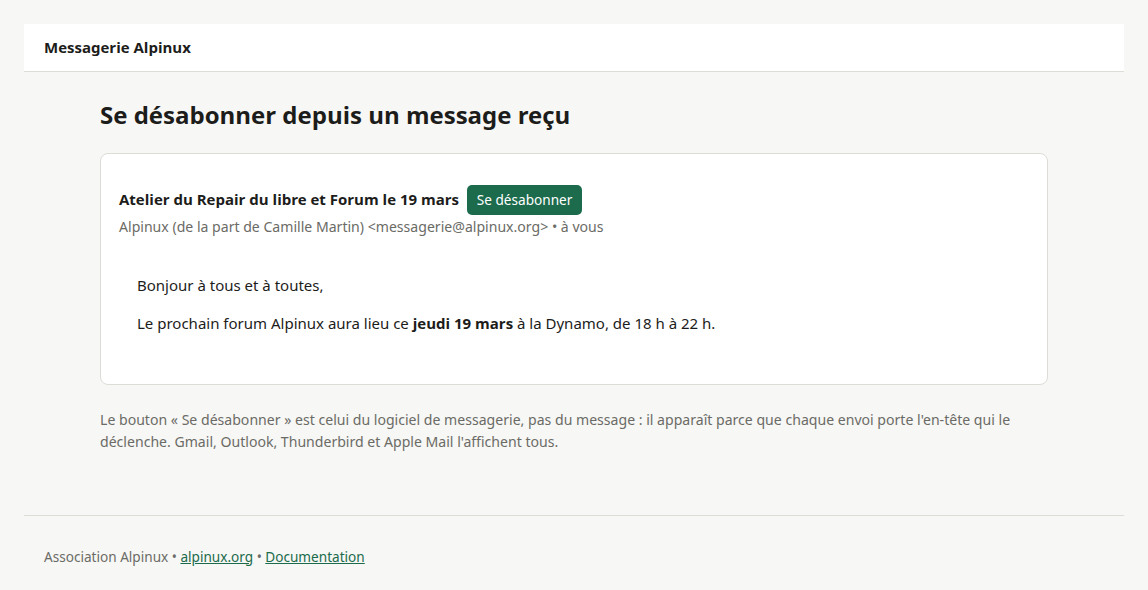The image size is (1148, 590).
Task: Click the explanatory paragraph starting 'Le bouton « Se désabonner »'
Action: click(555, 431)
